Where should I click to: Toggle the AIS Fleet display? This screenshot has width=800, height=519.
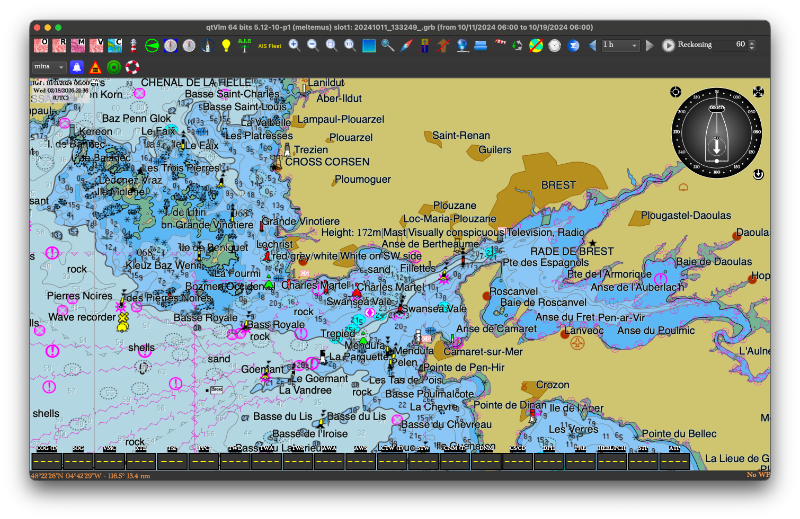266,45
